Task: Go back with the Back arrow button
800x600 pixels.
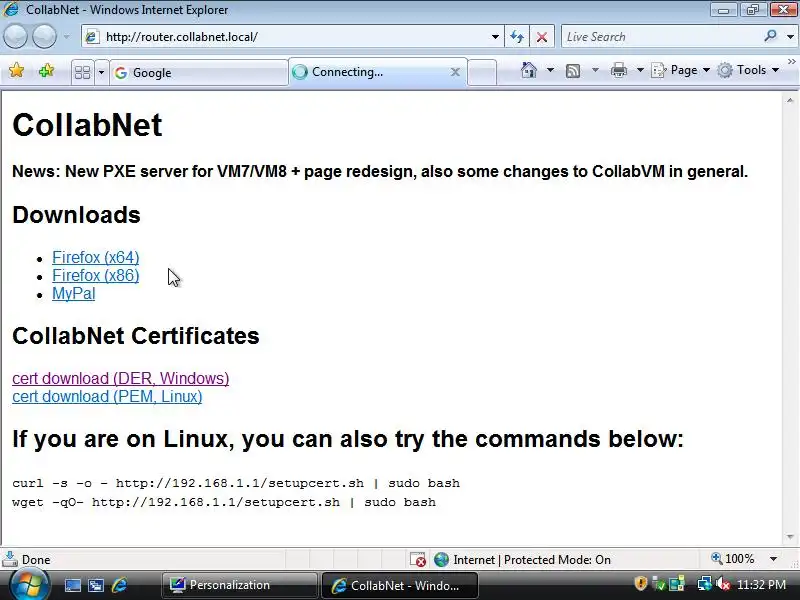Action: tap(16, 37)
